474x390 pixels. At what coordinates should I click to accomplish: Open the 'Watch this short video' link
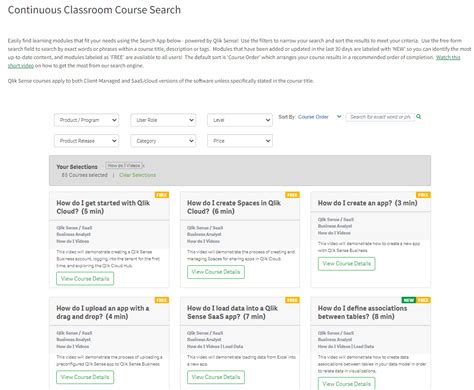[448, 57]
